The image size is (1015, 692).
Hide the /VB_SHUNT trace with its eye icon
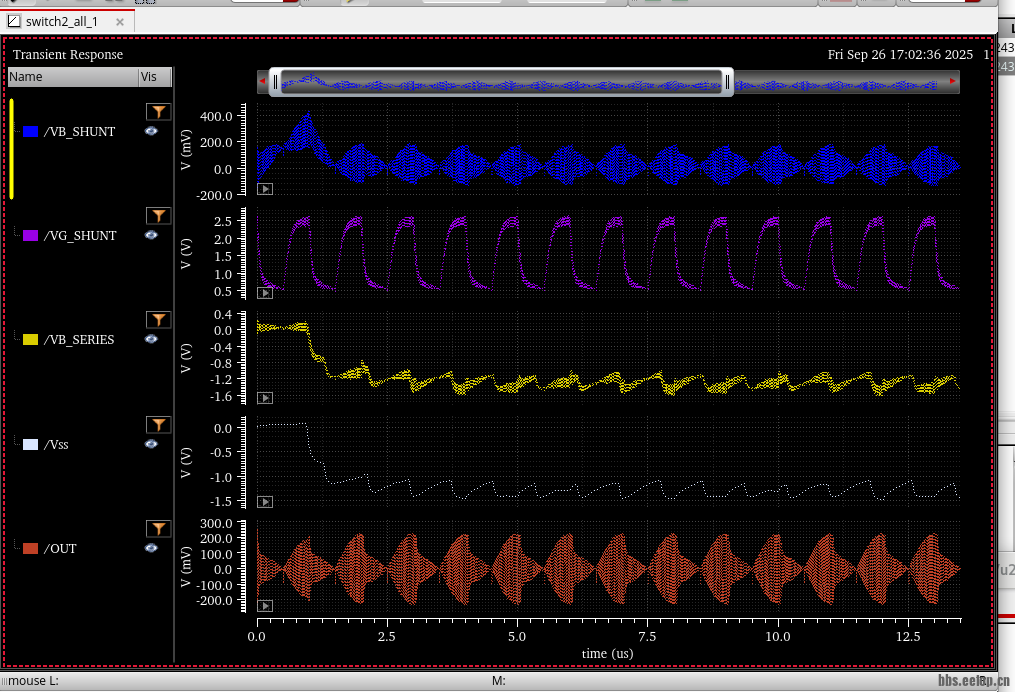click(151, 131)
